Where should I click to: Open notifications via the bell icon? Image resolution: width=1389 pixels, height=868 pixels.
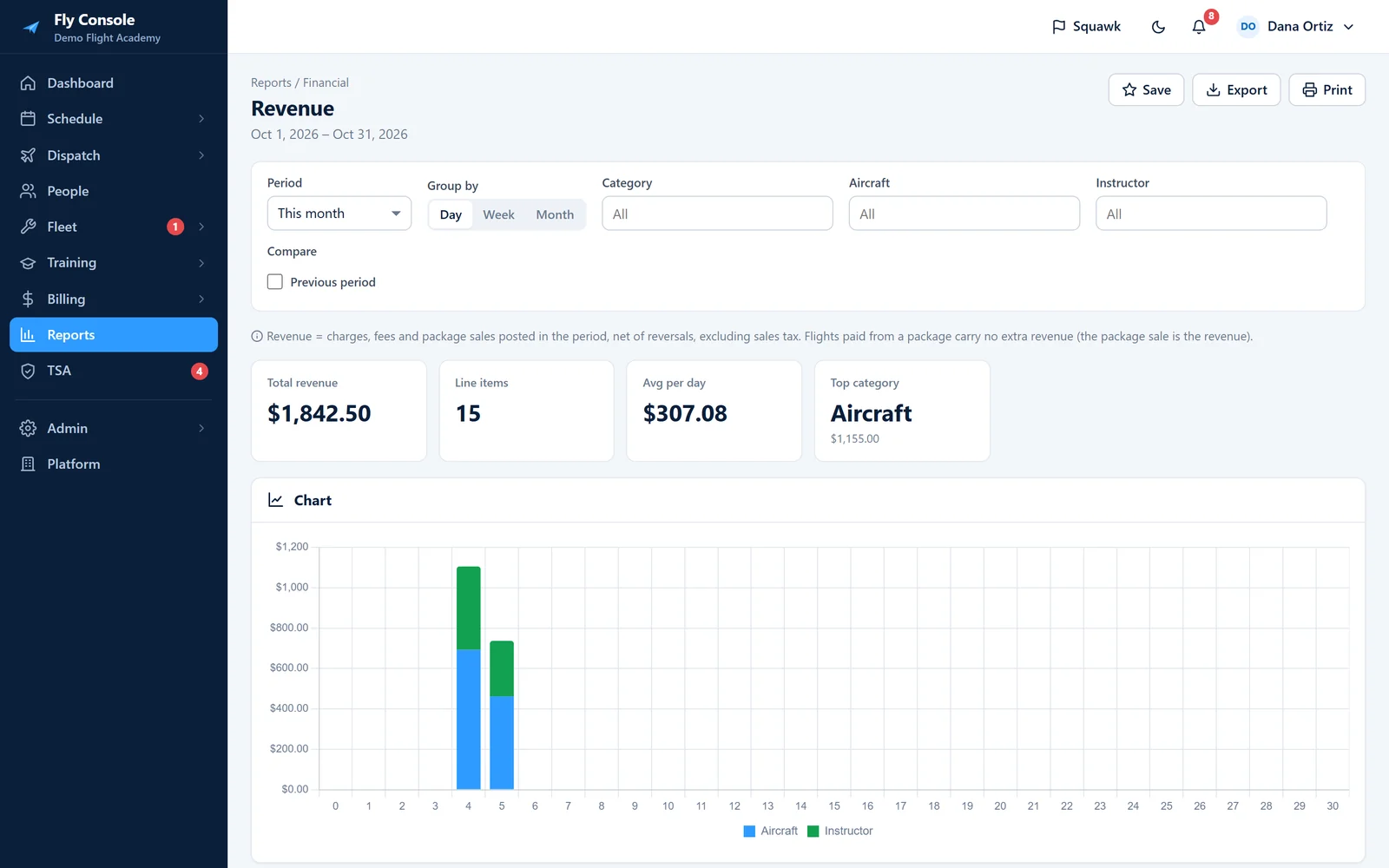1199,27
